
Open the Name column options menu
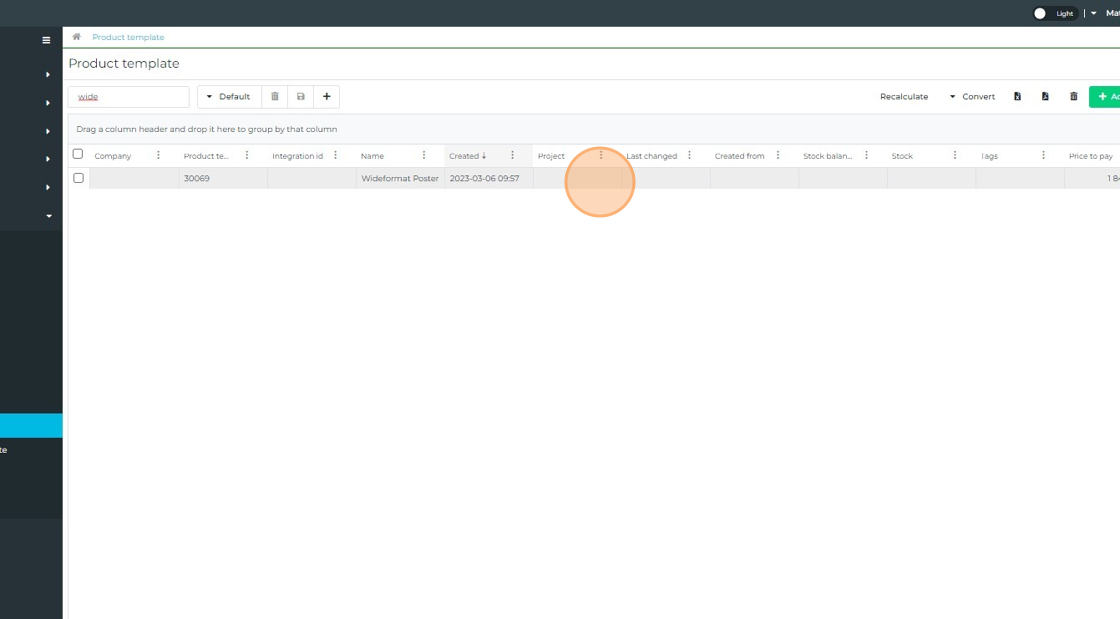(424, 156)
